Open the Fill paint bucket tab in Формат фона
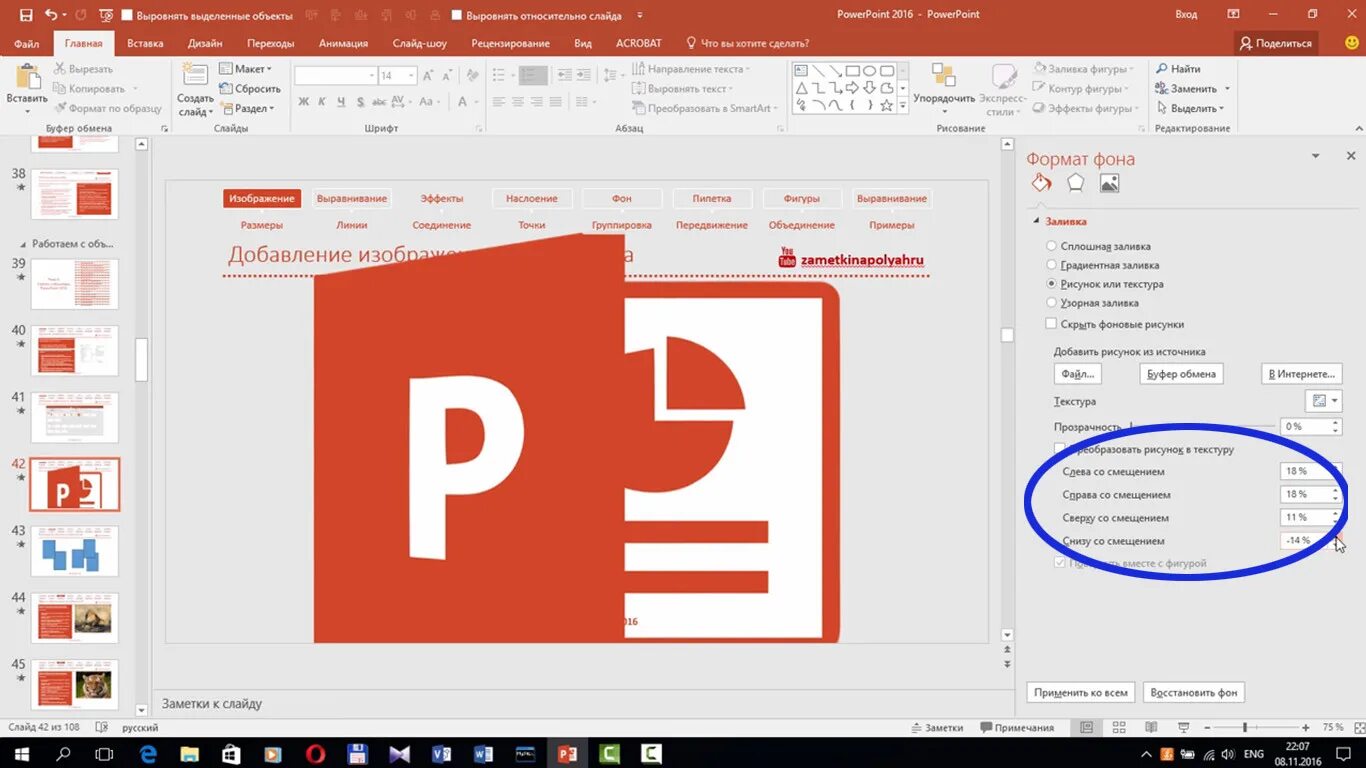 click(1041, 183)
